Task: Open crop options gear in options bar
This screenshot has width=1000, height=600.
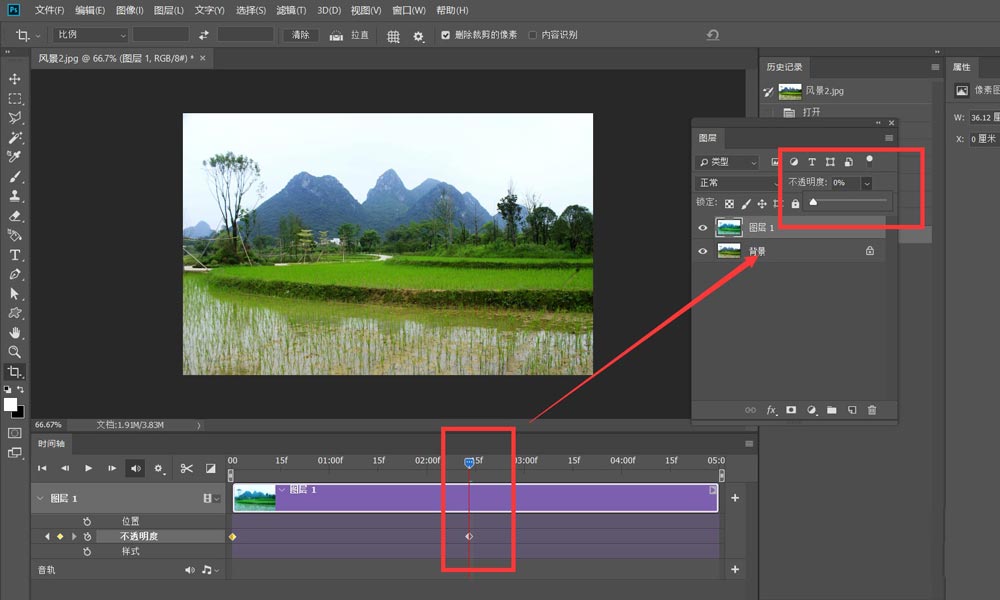Action: coord(418,36)
